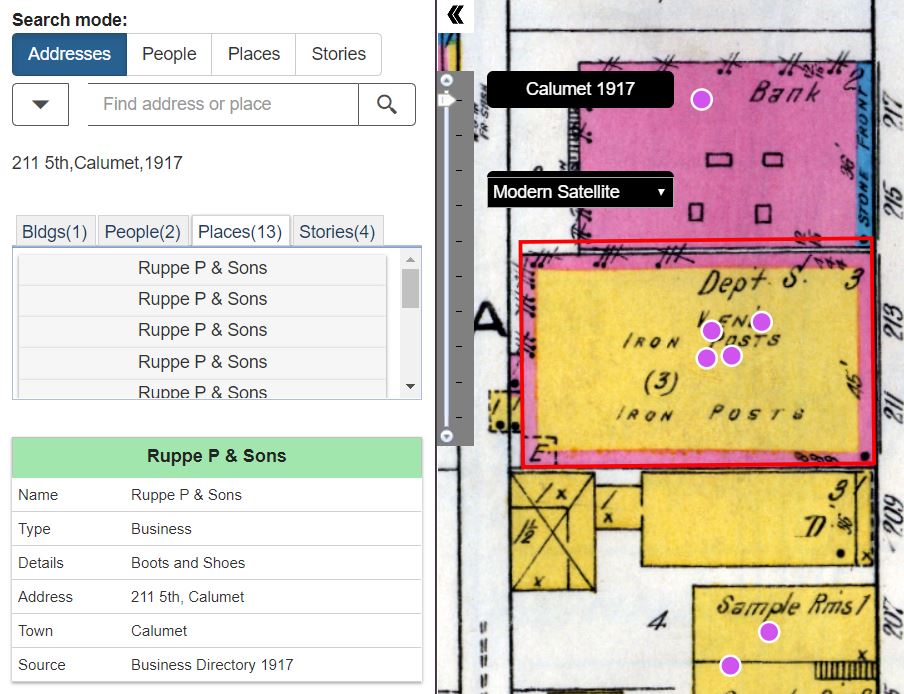Click the purple marker in Sample Rms building
904x694 pixels.
coord(769,632)
